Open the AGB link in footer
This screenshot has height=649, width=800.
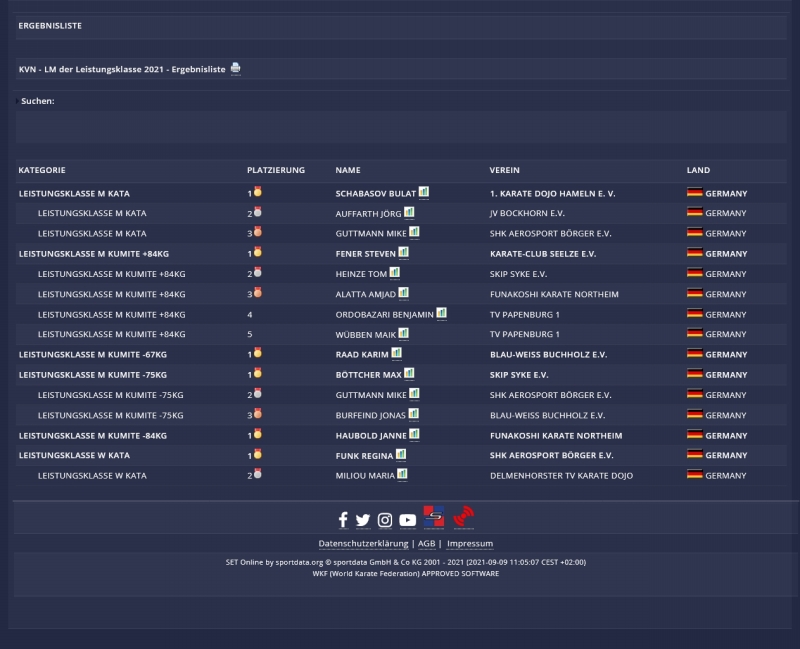tap(426, 544)
